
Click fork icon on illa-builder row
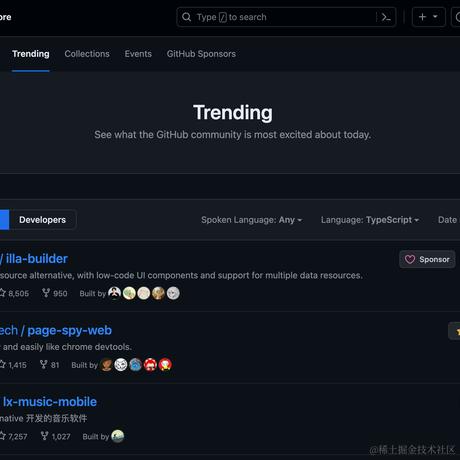(46, 293)
